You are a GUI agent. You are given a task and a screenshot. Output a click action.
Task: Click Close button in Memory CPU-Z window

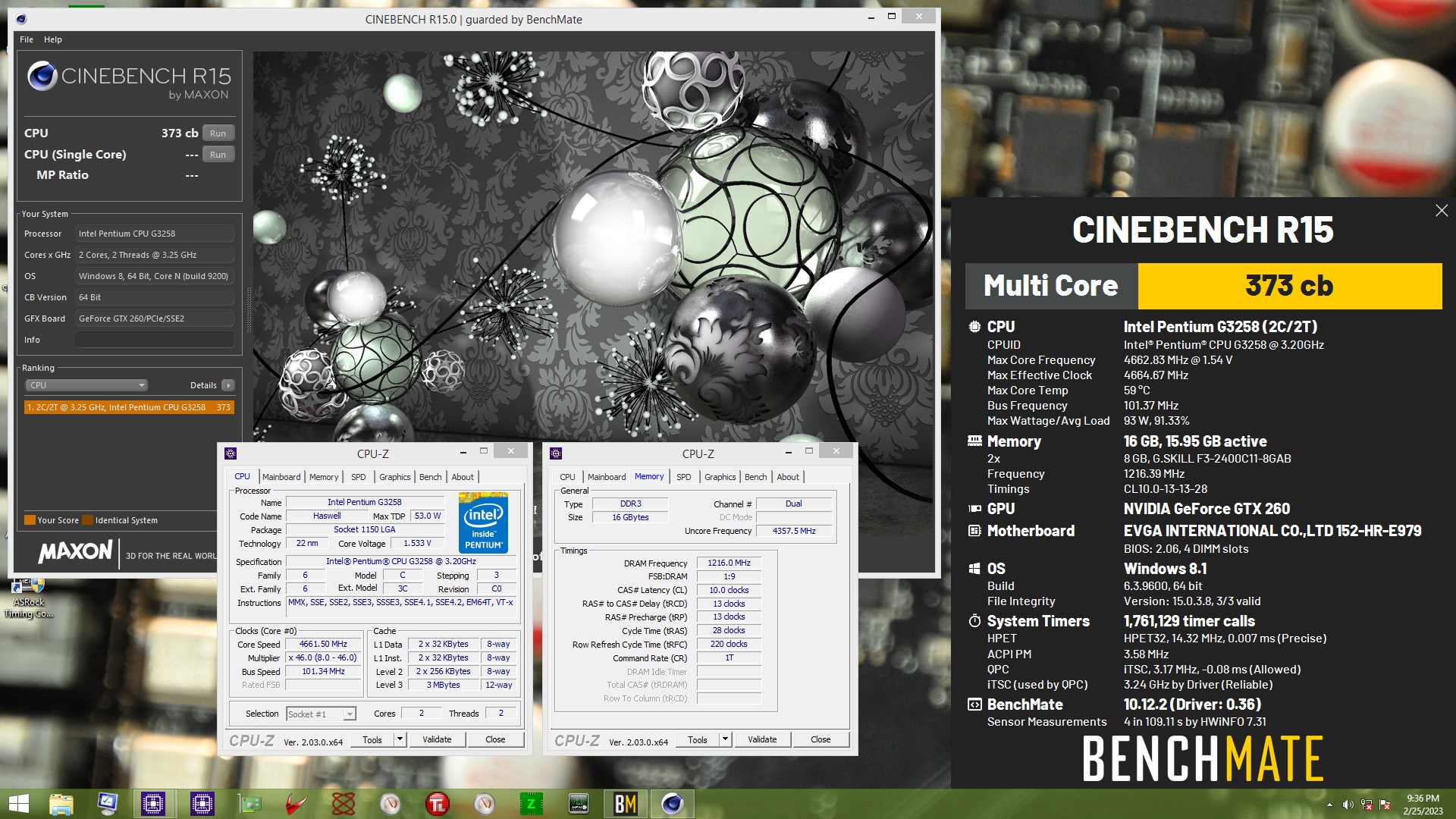pos(821,739)
